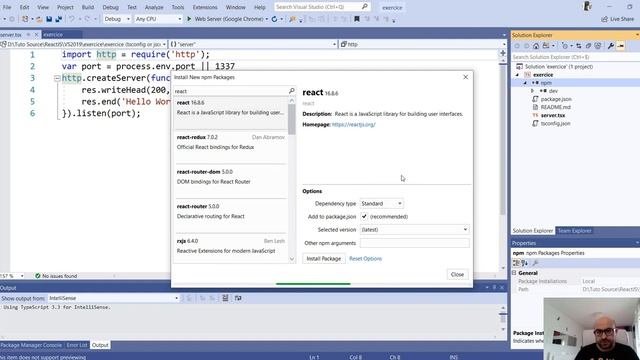Open Properties via the wrench icon
640x360 pixels.
tap(611, 46)
